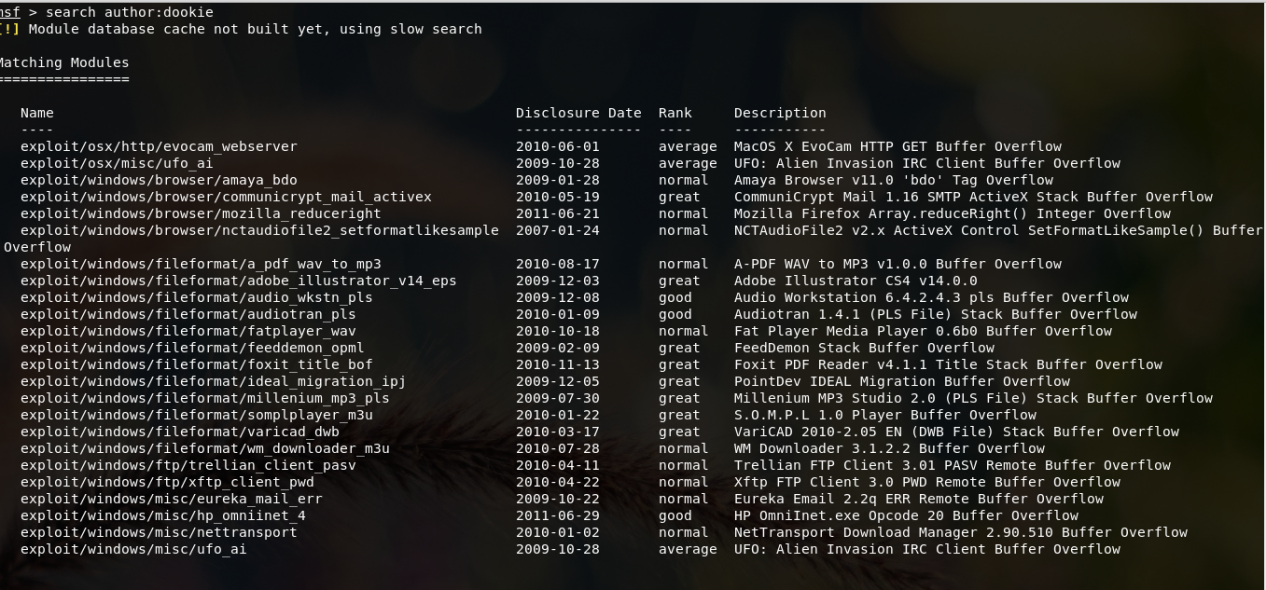Image resolution: width=1266 pixels, height=590 pixels.
Task: Select module exploit/windows/fileformat/millenium_mp3_pls
Action: pos(205,398)
